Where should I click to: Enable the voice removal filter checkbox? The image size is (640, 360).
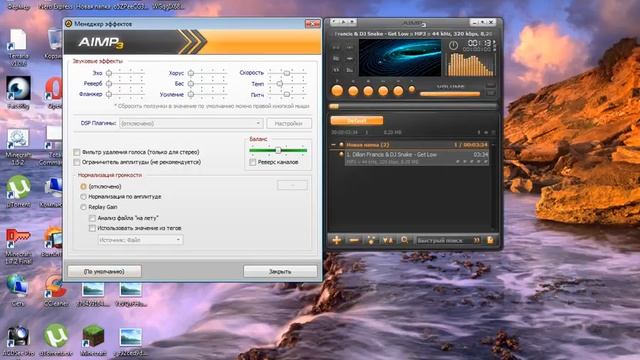point(76,152)
